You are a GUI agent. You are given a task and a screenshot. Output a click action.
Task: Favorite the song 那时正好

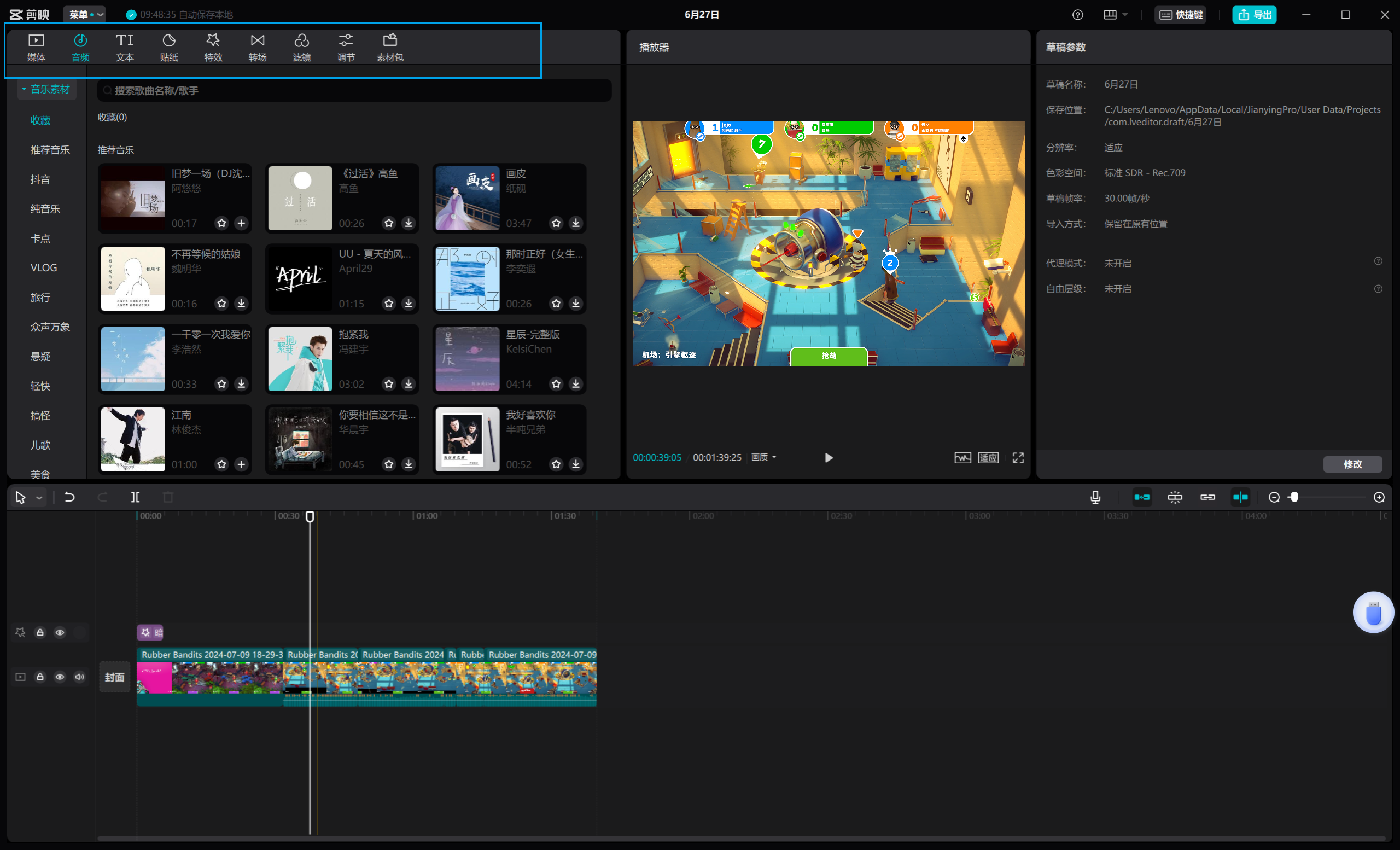tap(556, 304)
